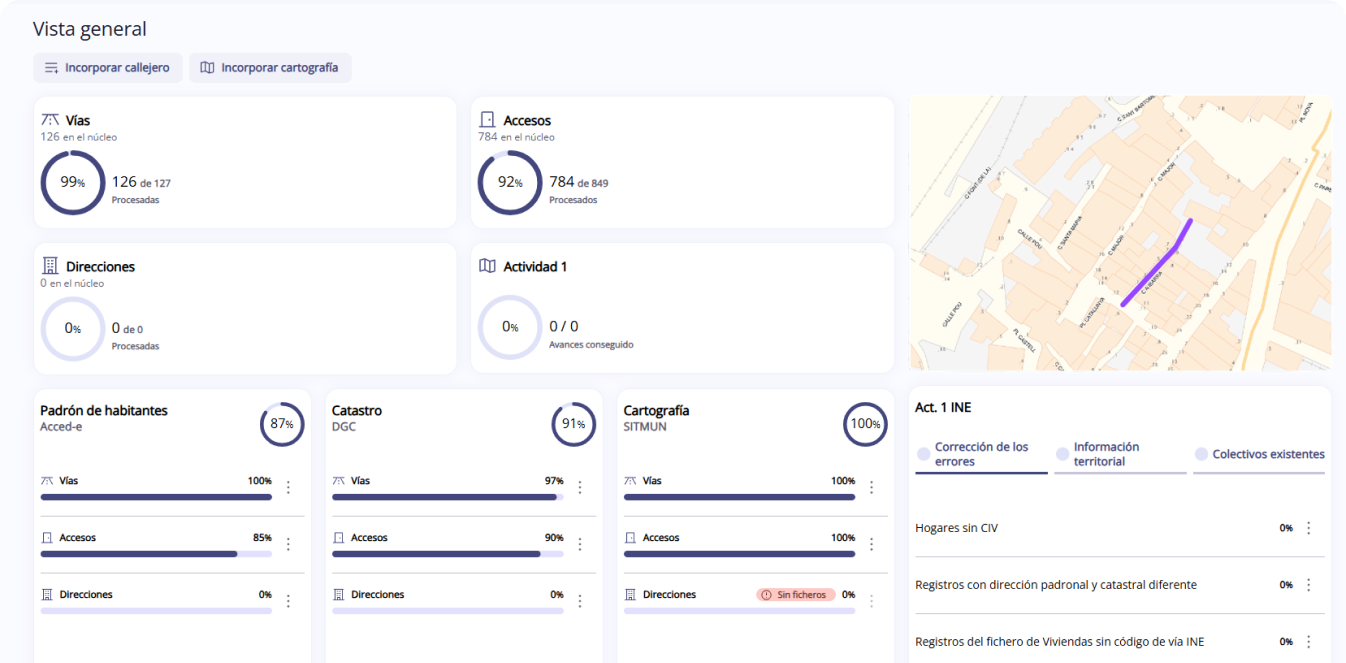
Task: Open options menu for Cartografía Vías row
Action: 871,487
